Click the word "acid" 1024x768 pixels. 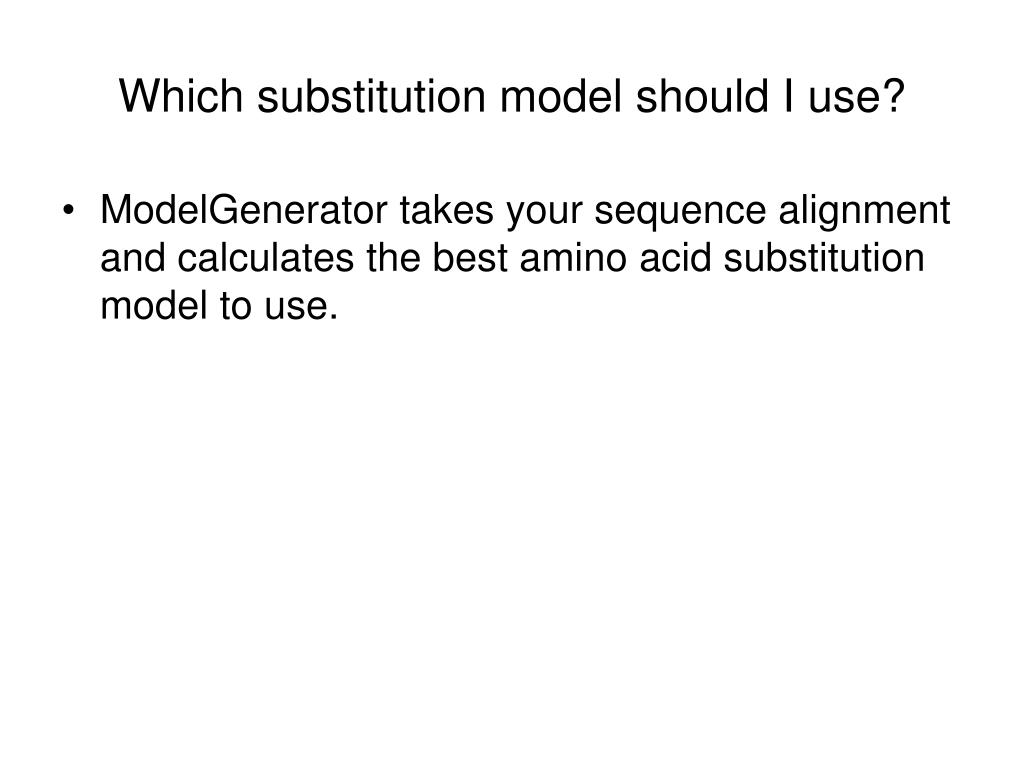pyautogui.click(x=675, y=257)
